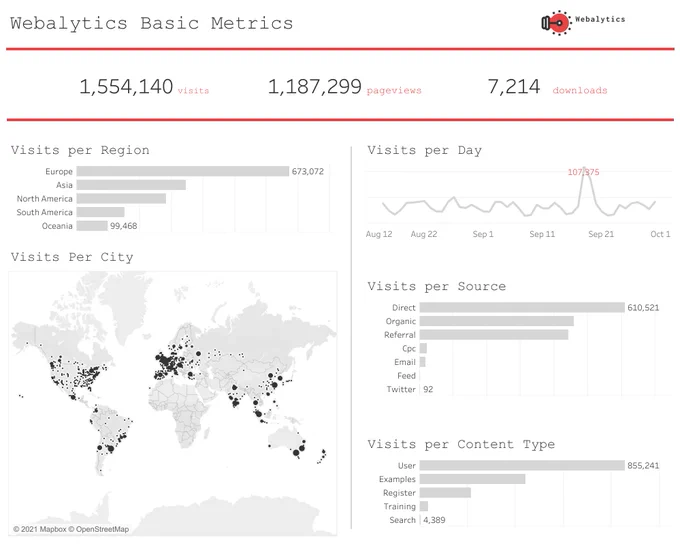Viewport: 680px width, 544px height.
Task: Click Africa on the city map
Action: click(182, 412)
